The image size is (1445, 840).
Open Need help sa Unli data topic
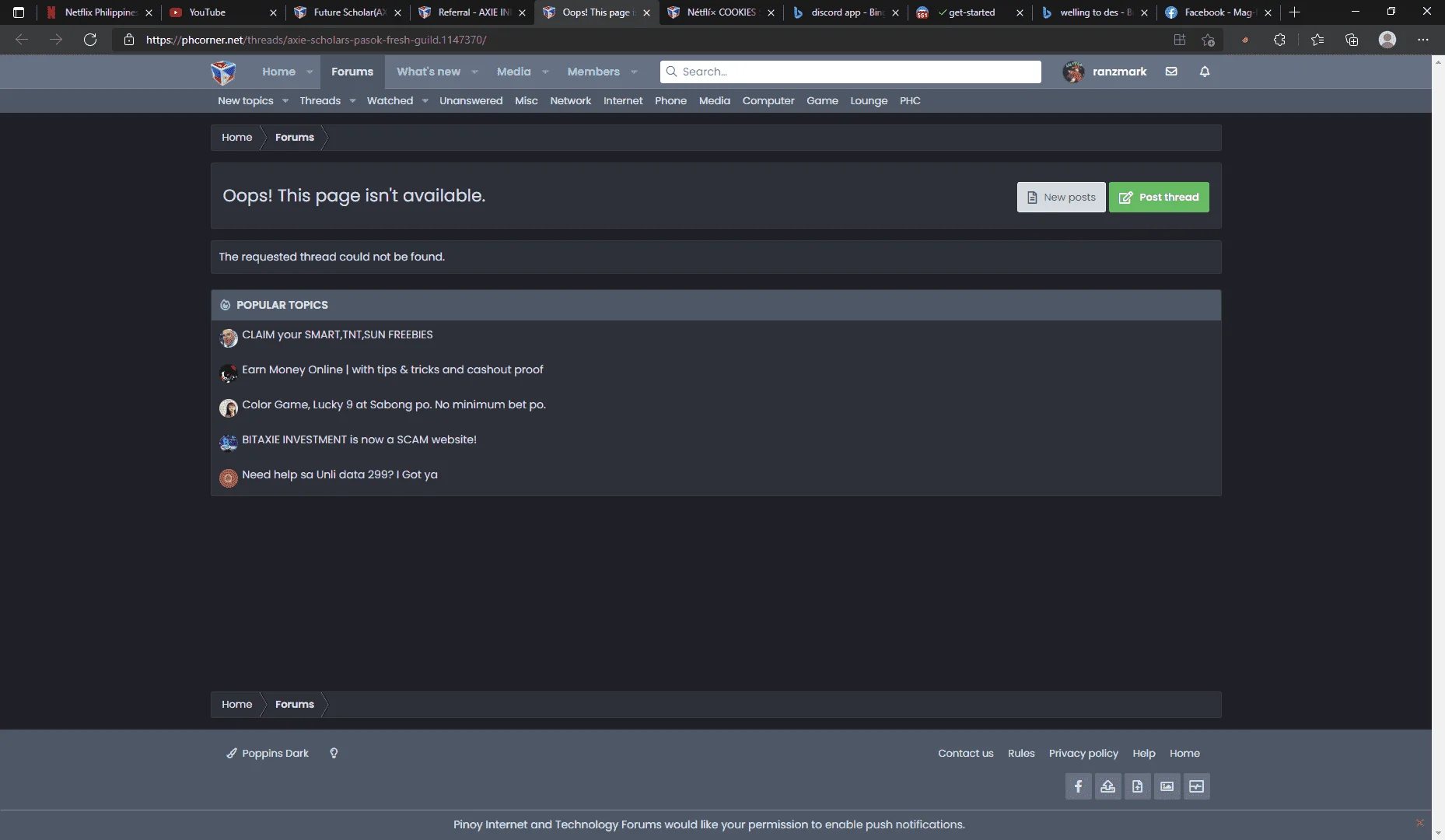tap(339, 474)
